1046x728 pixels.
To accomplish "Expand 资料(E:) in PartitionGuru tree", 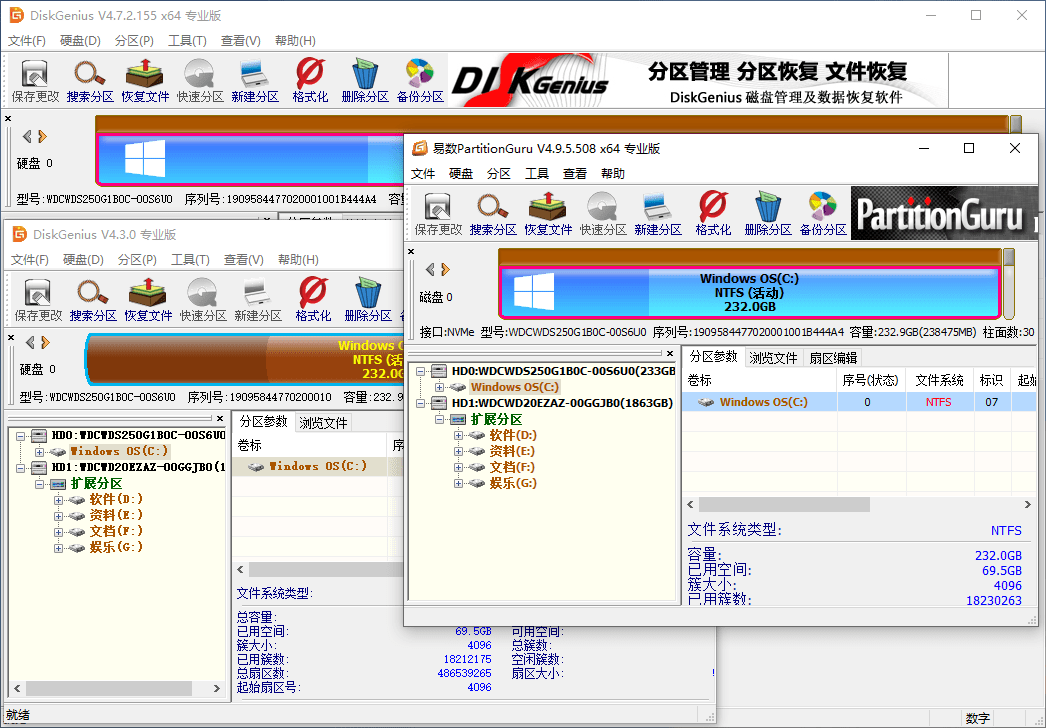I will [x=458, y=451].
